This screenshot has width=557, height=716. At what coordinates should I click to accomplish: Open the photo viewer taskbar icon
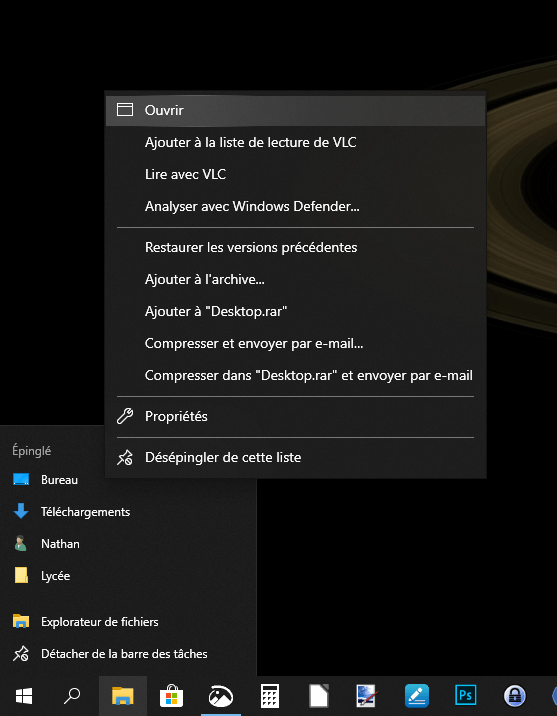pos(221,696)
